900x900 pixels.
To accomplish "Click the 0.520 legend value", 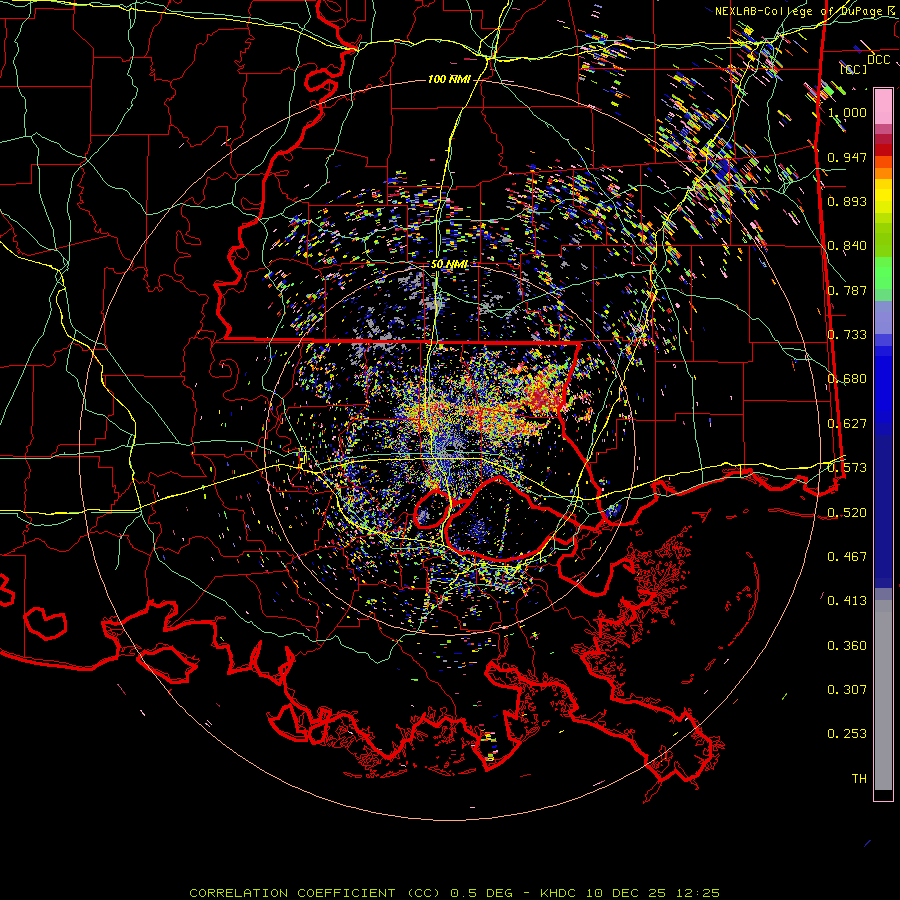I will tap(847, 513).
